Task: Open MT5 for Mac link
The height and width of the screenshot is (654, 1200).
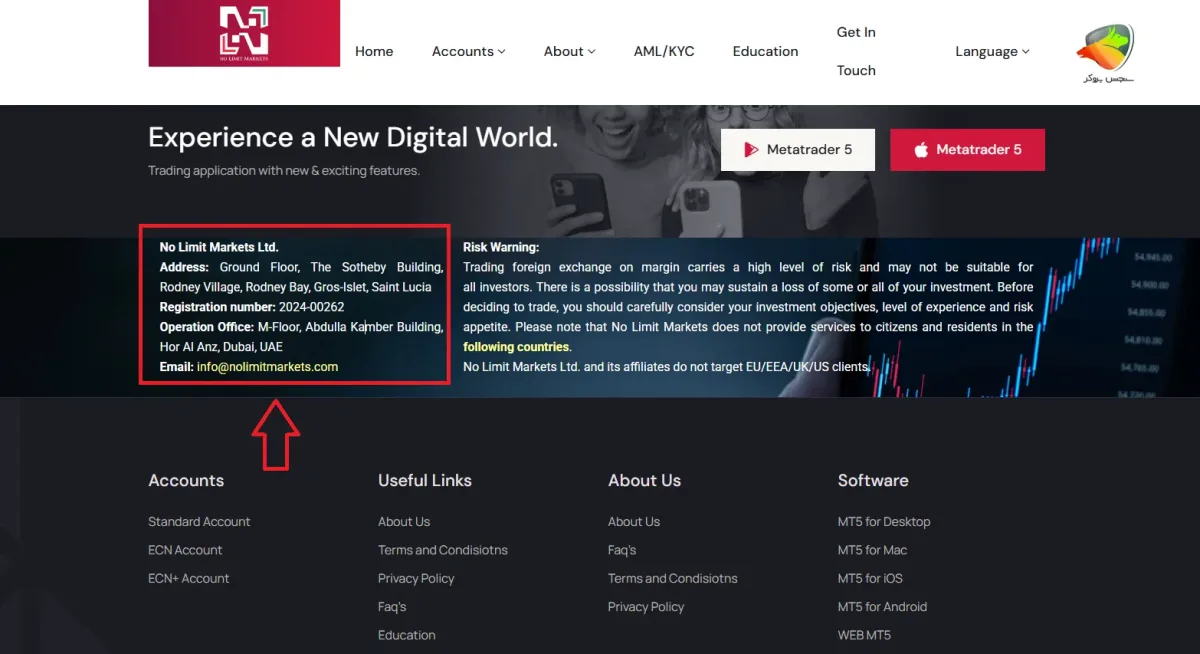Action: pos(873,550)
